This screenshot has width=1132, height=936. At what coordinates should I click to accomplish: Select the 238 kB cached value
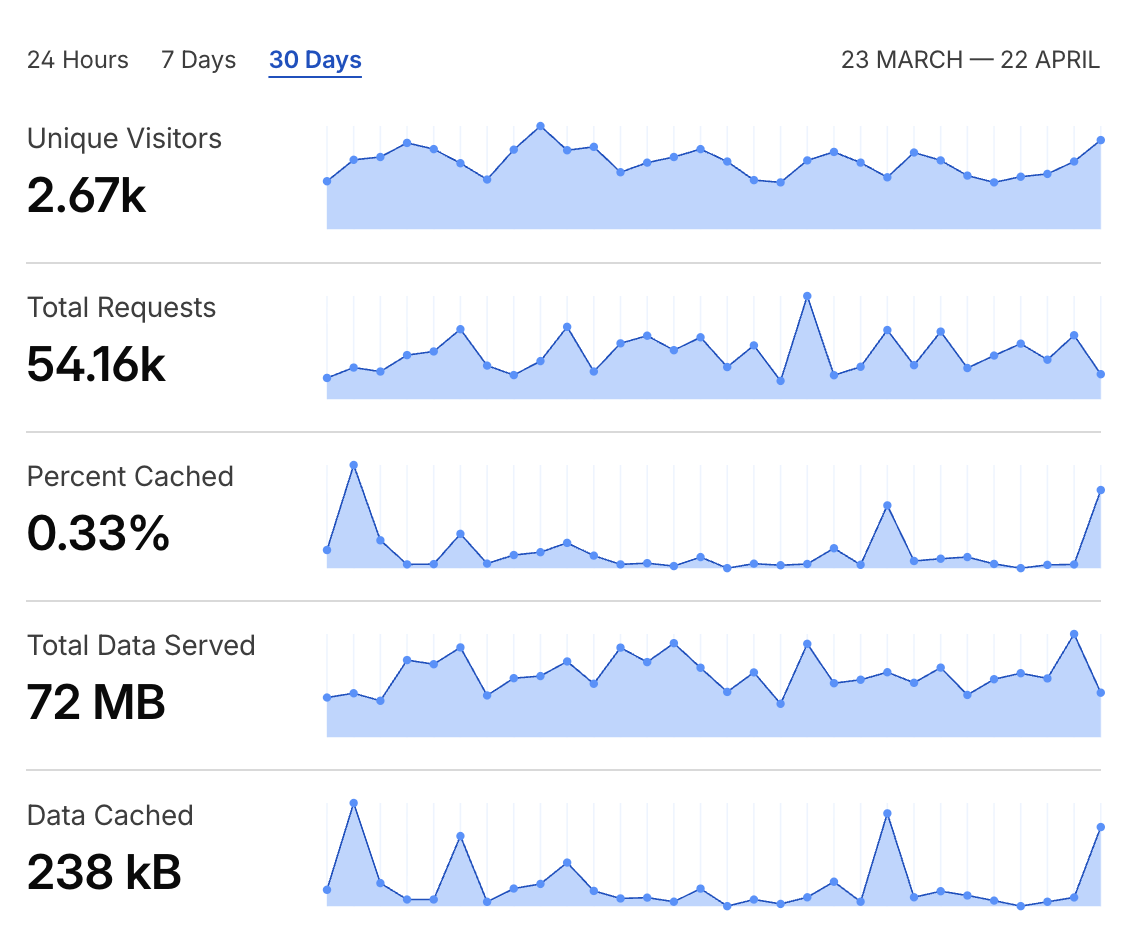point(104,872)
